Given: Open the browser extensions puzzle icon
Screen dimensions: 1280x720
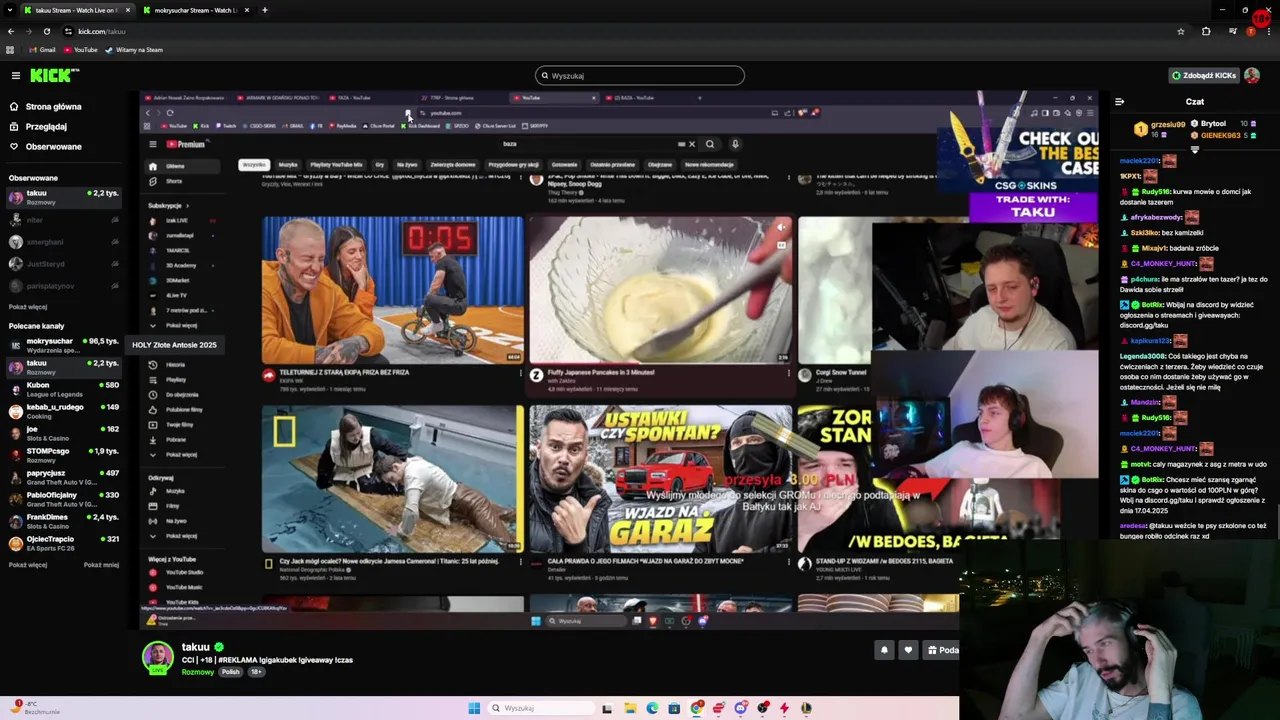Looking at the screenshot, I should pyautogui.click(x=1206, y=31).
